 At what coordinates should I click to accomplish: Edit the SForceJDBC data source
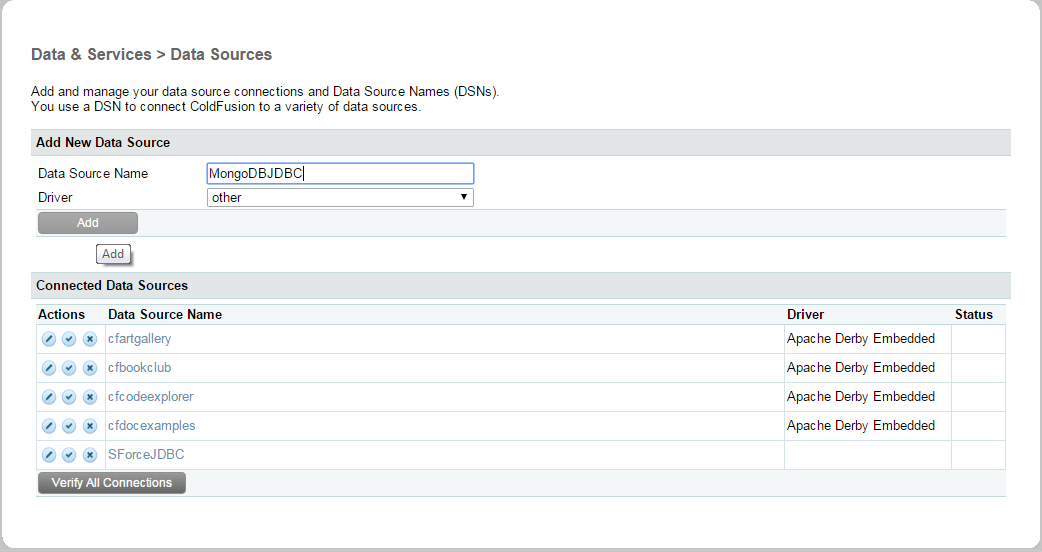point(49,456)
